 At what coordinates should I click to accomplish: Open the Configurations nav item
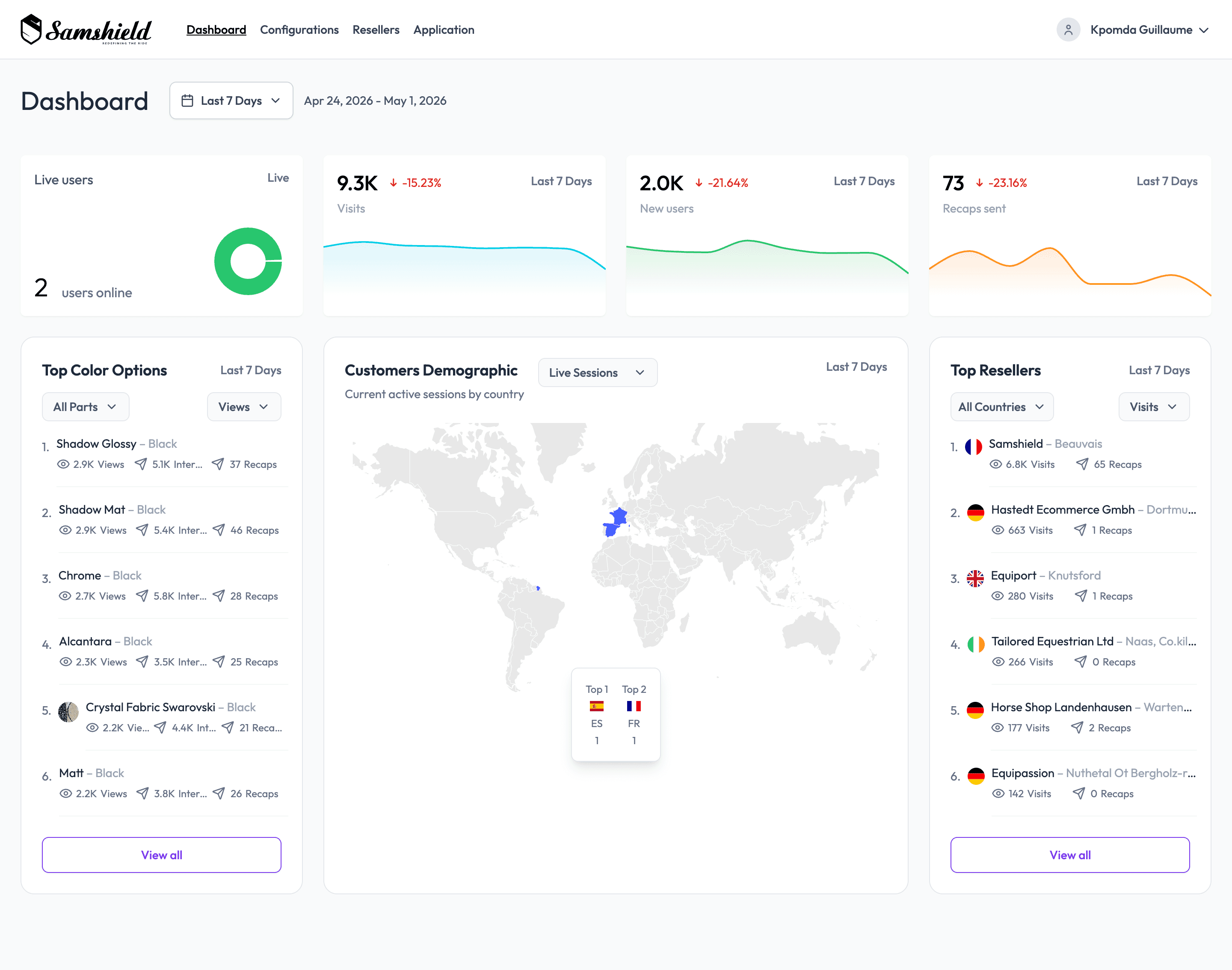pos(299,30)
